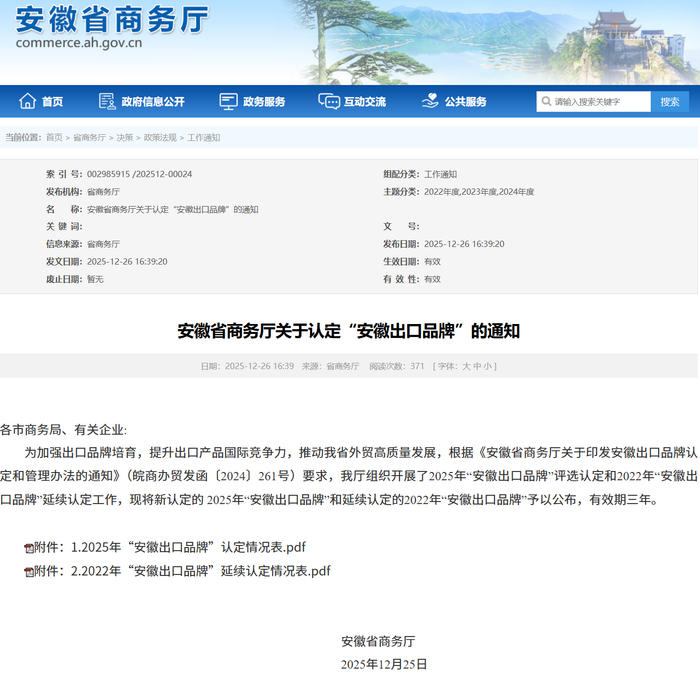Click the government information disclosure icon
This screenshot has width=700, height=676.
click(107, 101)
